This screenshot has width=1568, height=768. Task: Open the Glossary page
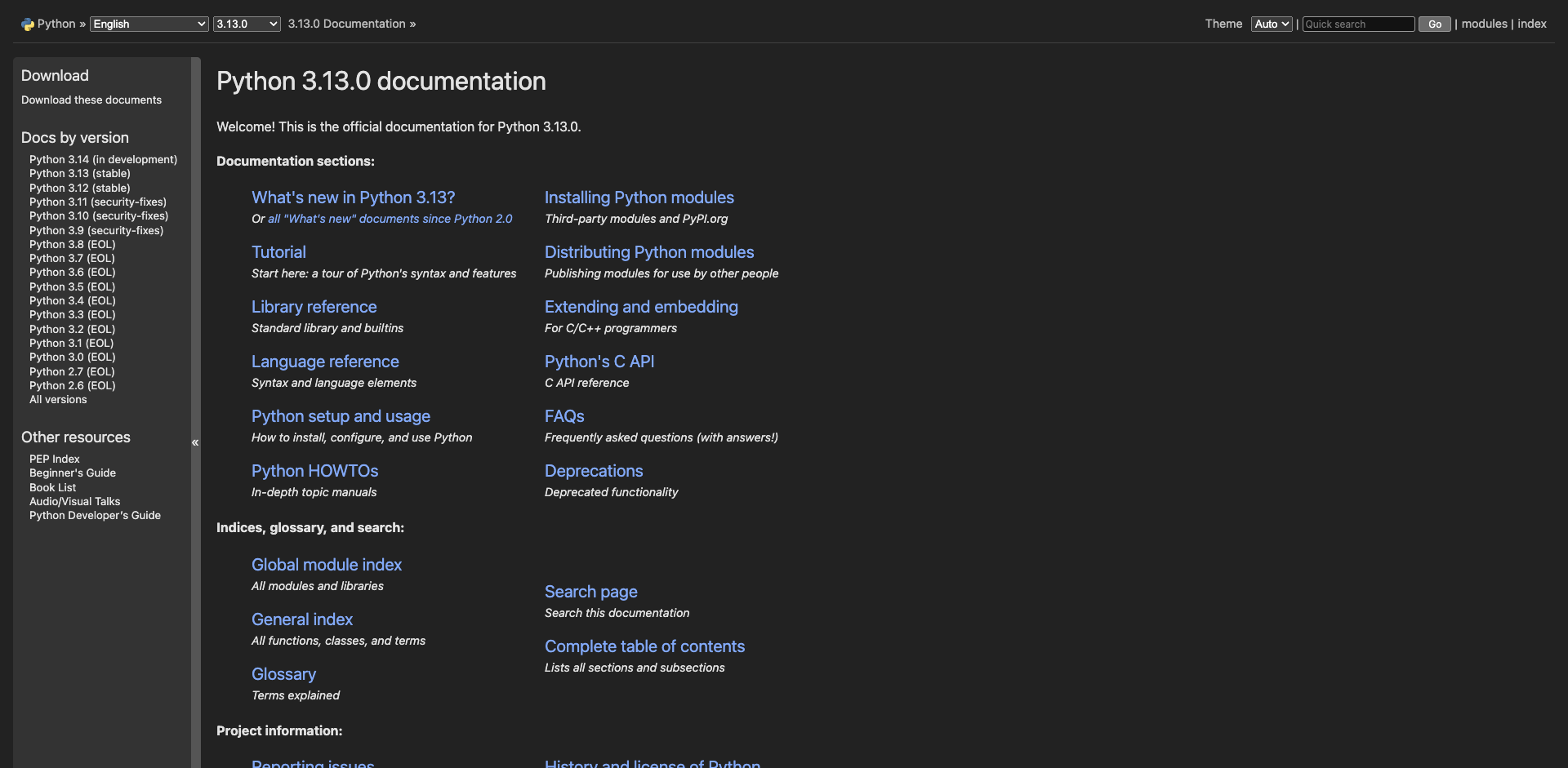point(283,674)
